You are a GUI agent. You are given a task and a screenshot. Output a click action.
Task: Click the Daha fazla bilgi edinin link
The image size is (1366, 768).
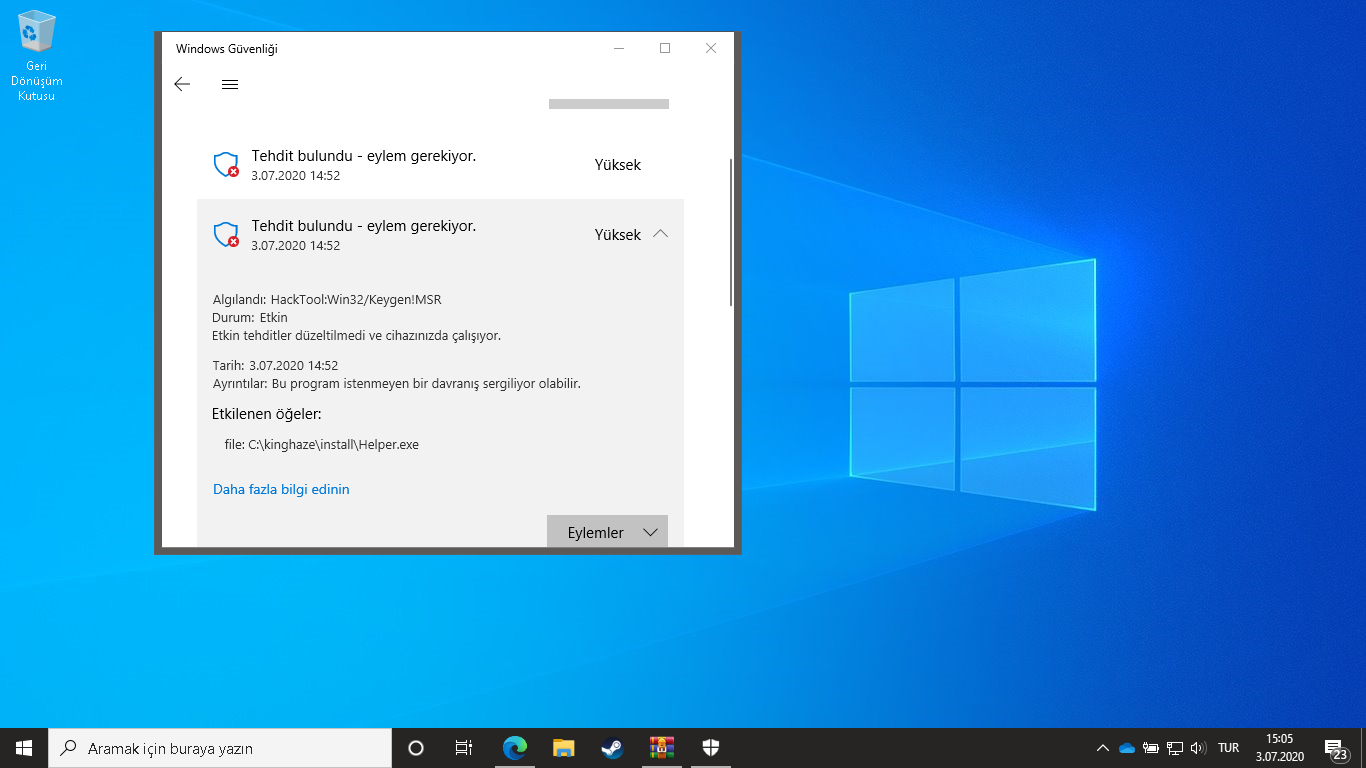[281, 489]
